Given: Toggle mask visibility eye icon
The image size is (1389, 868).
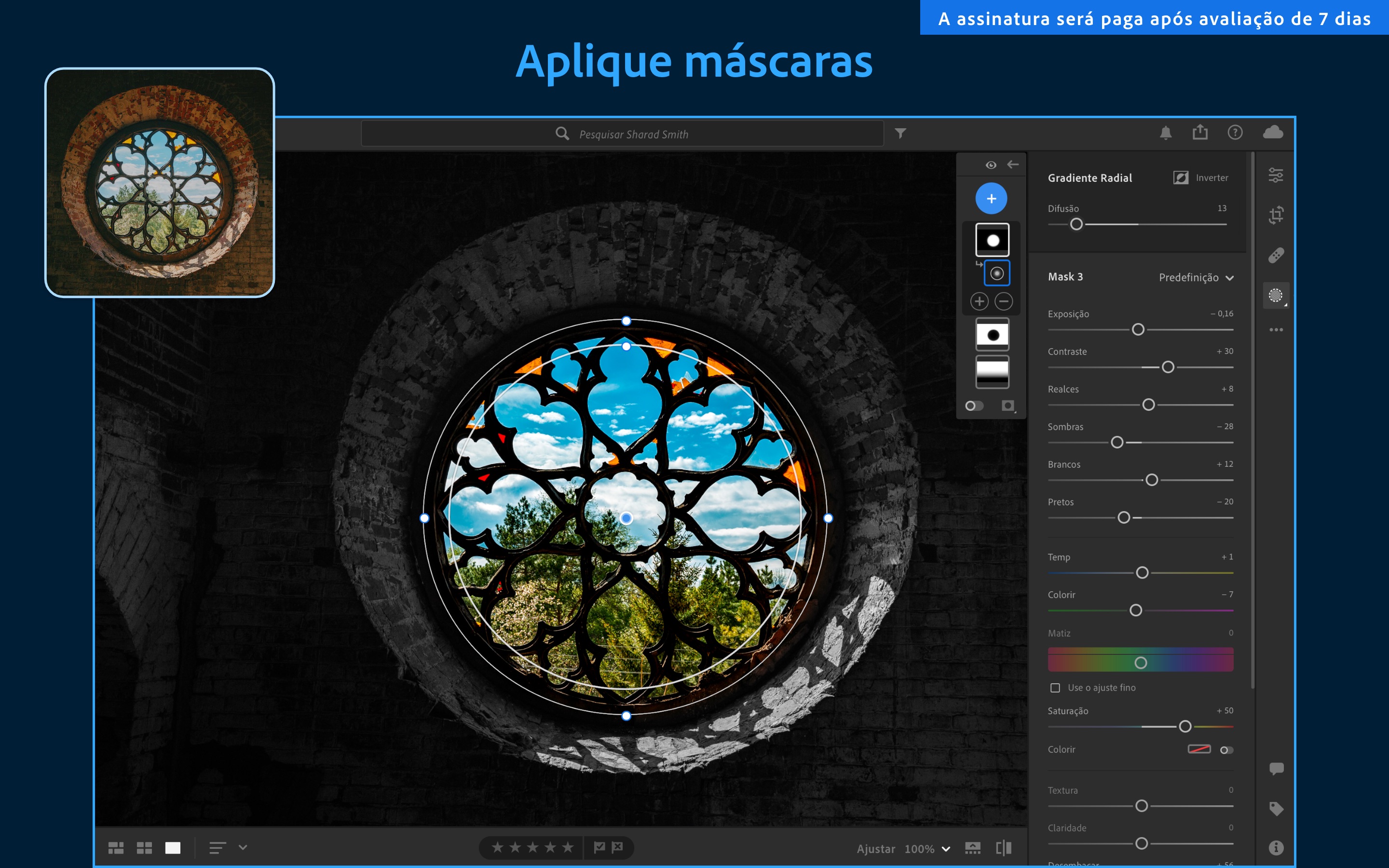Looking at the screenshot, I should pos(991,165).
